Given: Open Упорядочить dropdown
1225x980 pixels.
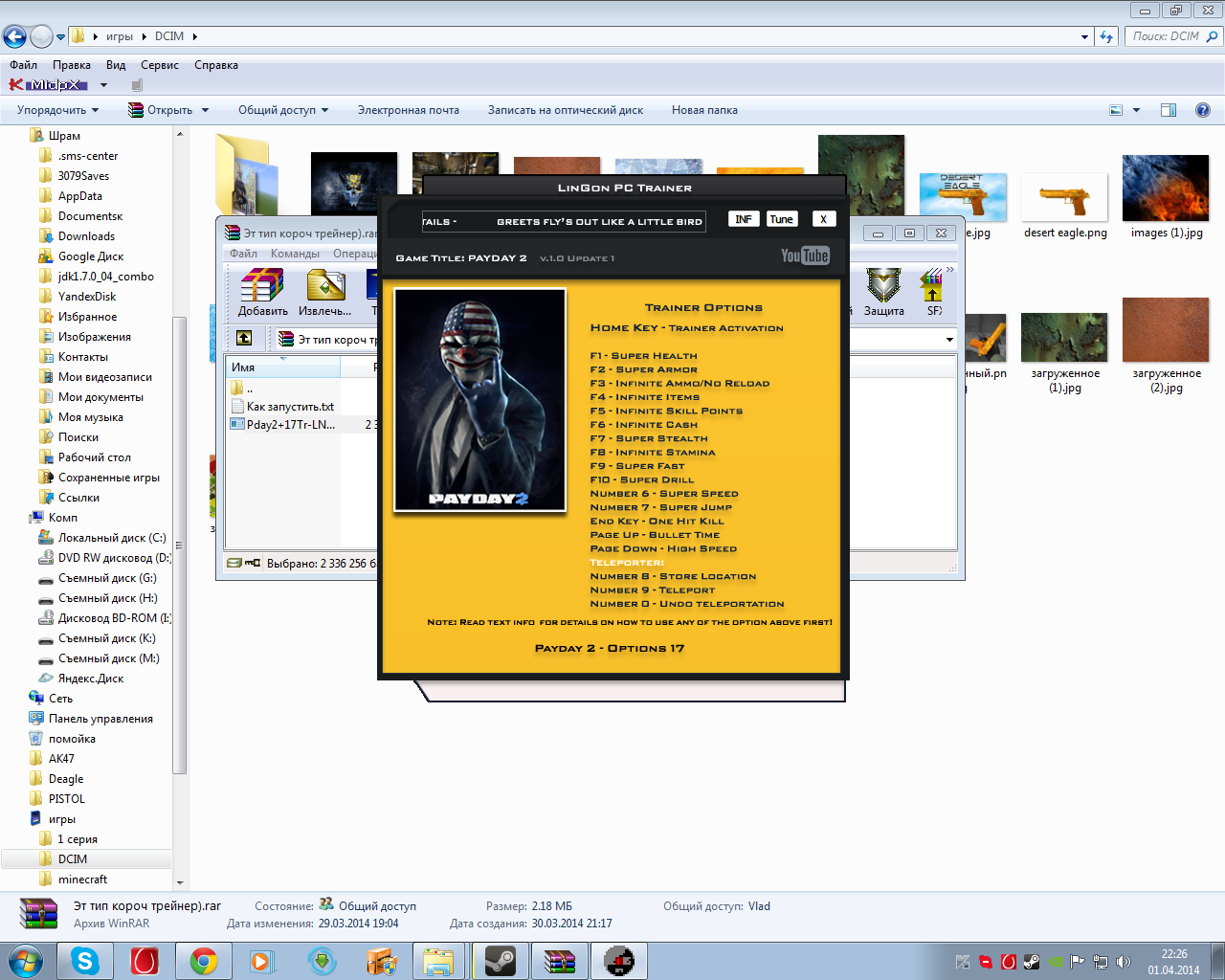Looking at the screenshot, I should coord(57,110).
